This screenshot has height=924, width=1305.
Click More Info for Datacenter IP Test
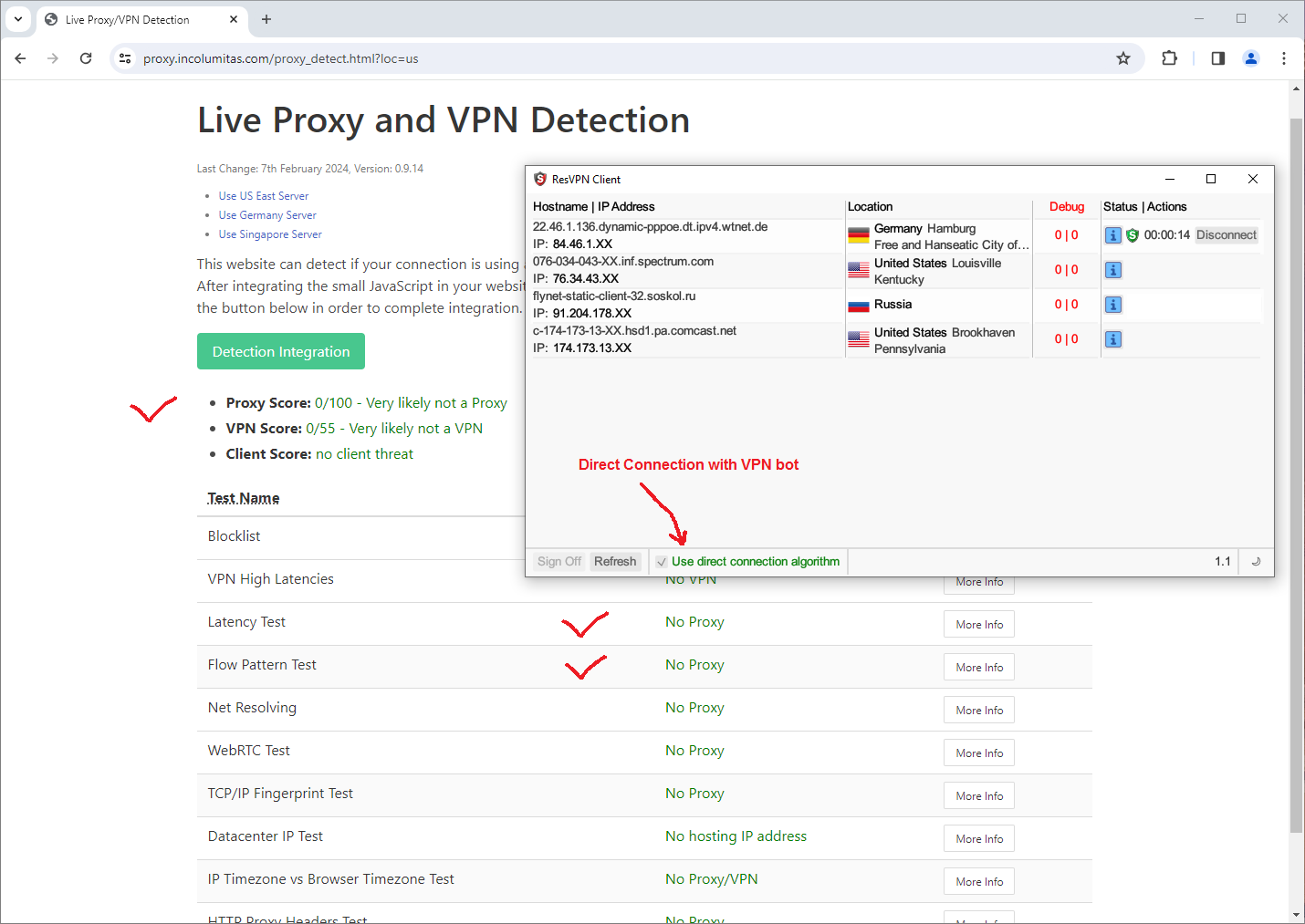pyautogui.click(x=979, y=839)
